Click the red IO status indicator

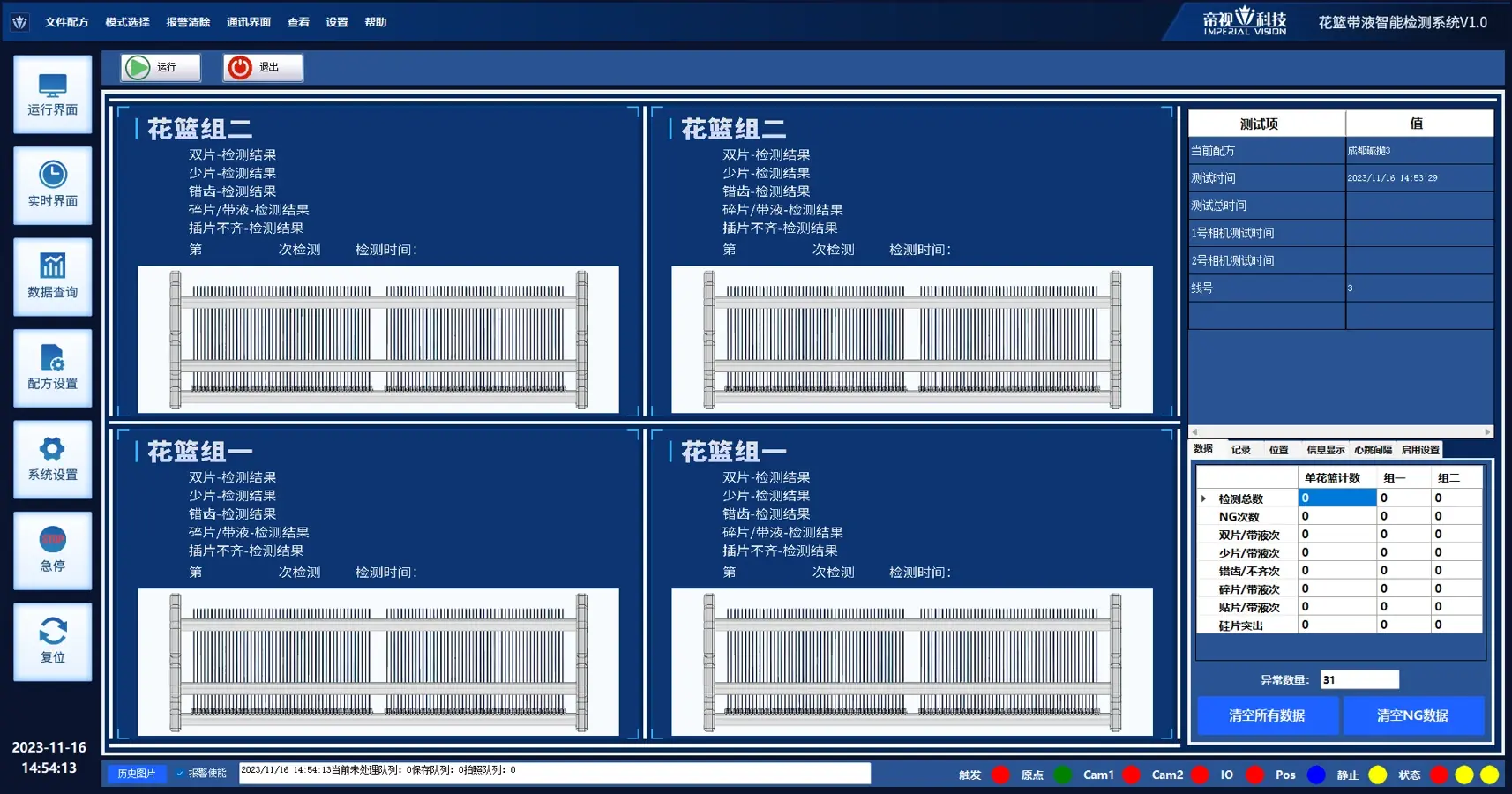point(1254,775)
